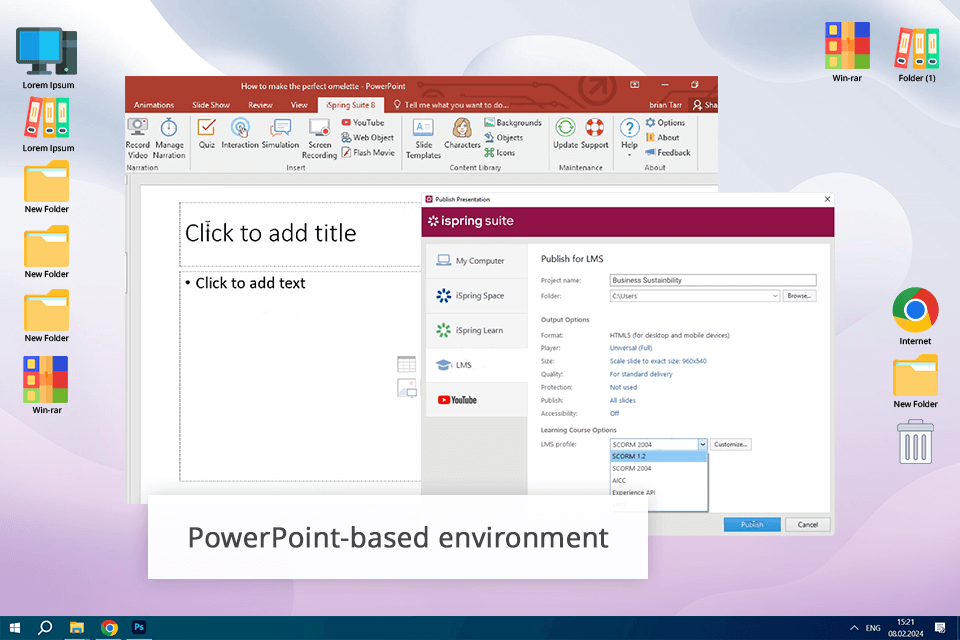The height and width of the screenshot is (640, 960).
Task: Choose SCORM 1.2 from the list
Action: point(659,456)
